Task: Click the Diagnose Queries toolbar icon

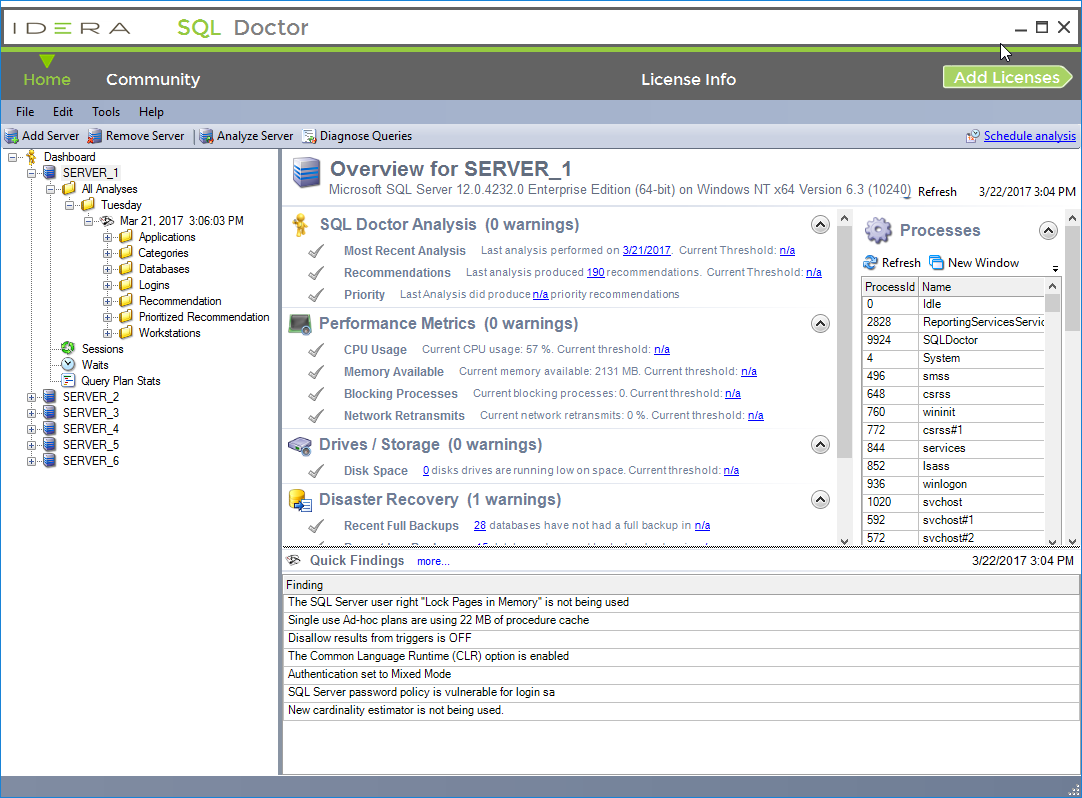Action: 309,136
